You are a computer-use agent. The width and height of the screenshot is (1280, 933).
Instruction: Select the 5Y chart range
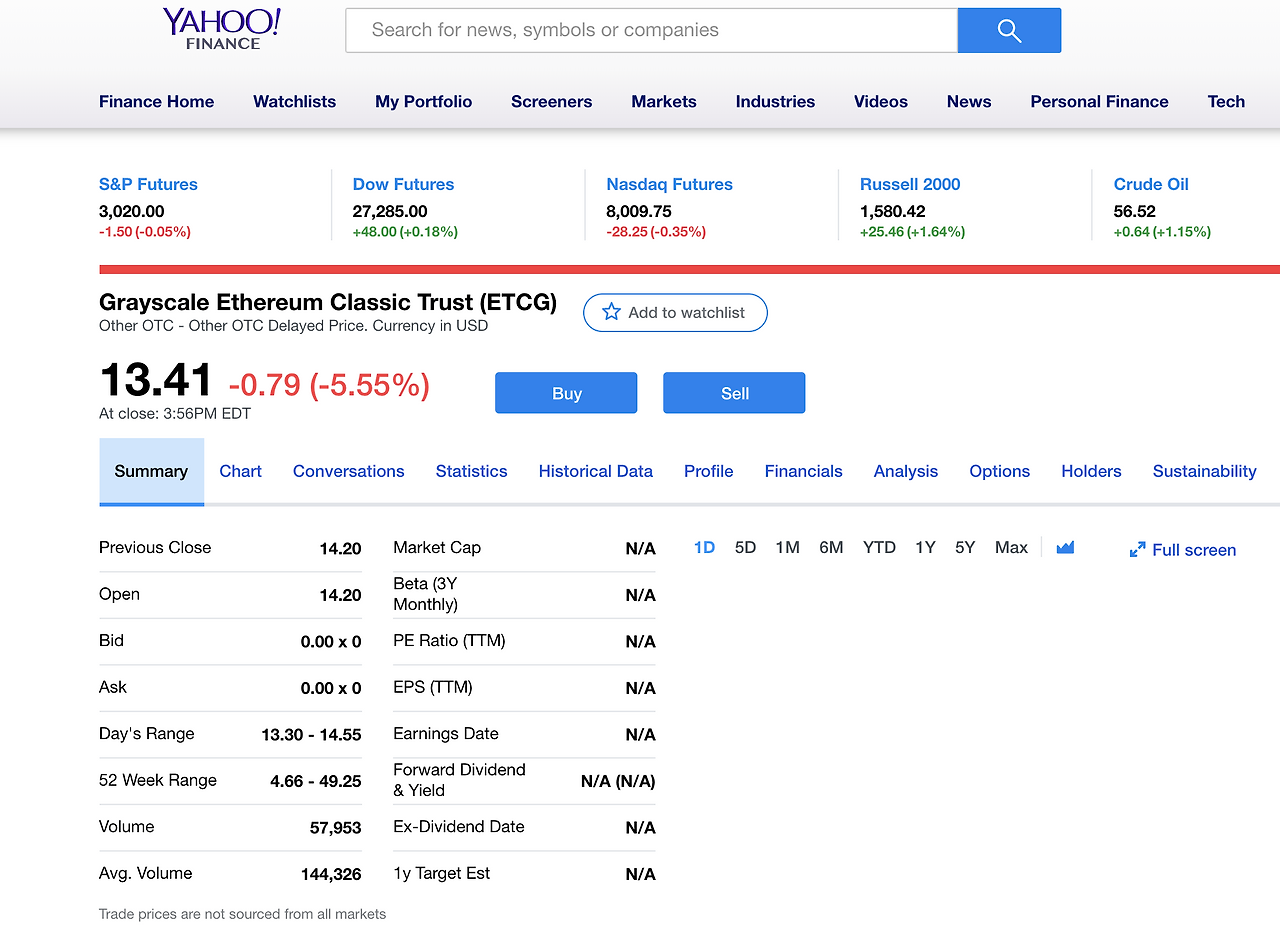(965, 547)
